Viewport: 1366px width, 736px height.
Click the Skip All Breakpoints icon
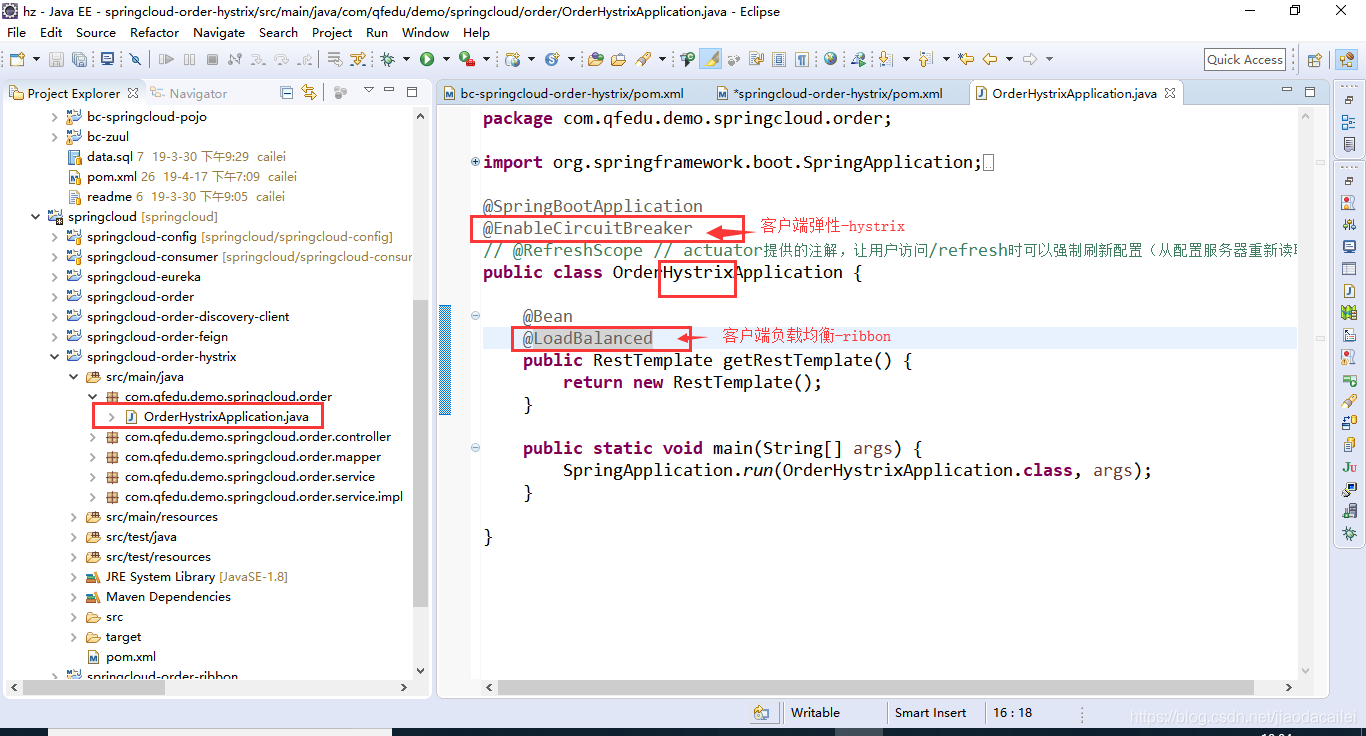click(135, 59)
